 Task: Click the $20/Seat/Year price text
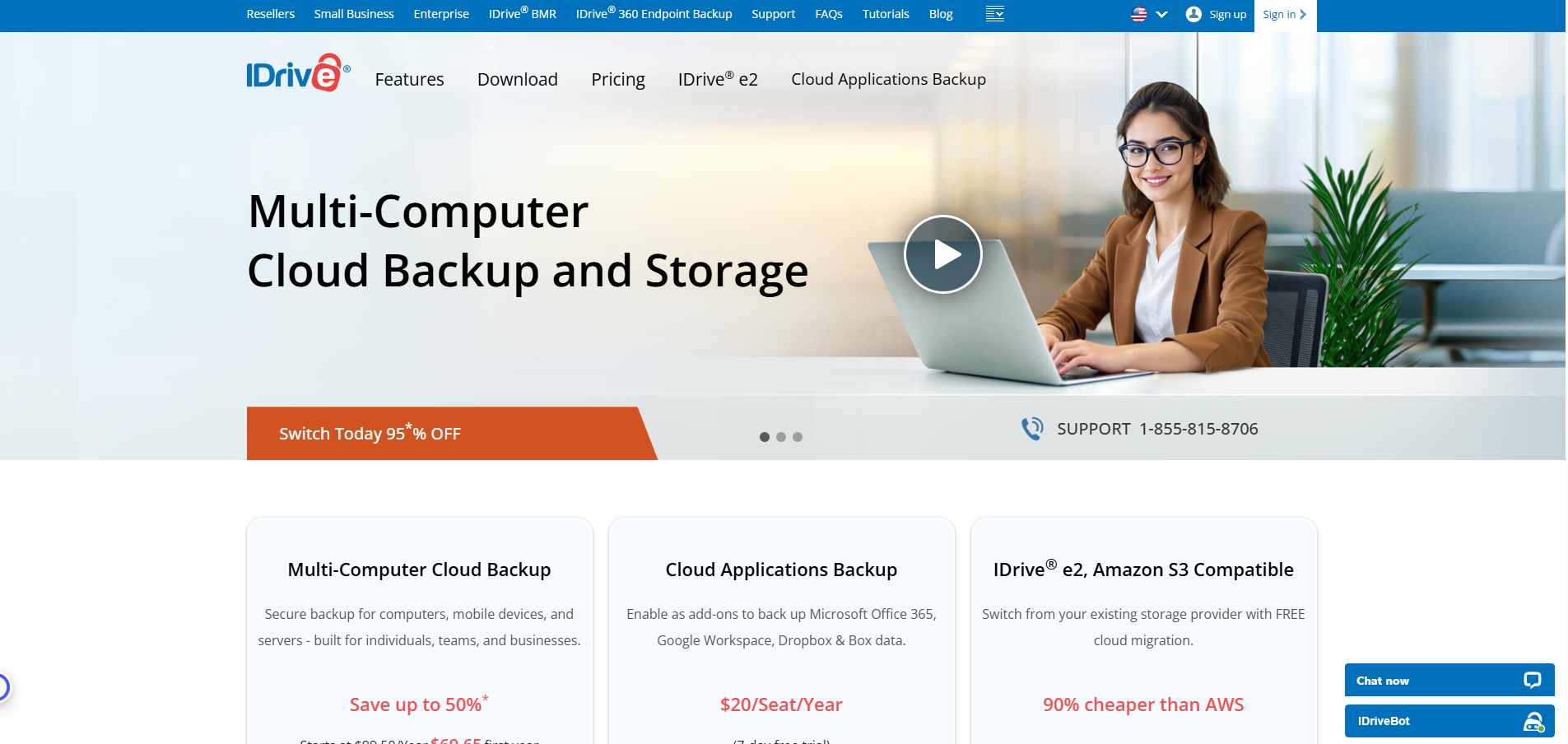click(782, 704)
